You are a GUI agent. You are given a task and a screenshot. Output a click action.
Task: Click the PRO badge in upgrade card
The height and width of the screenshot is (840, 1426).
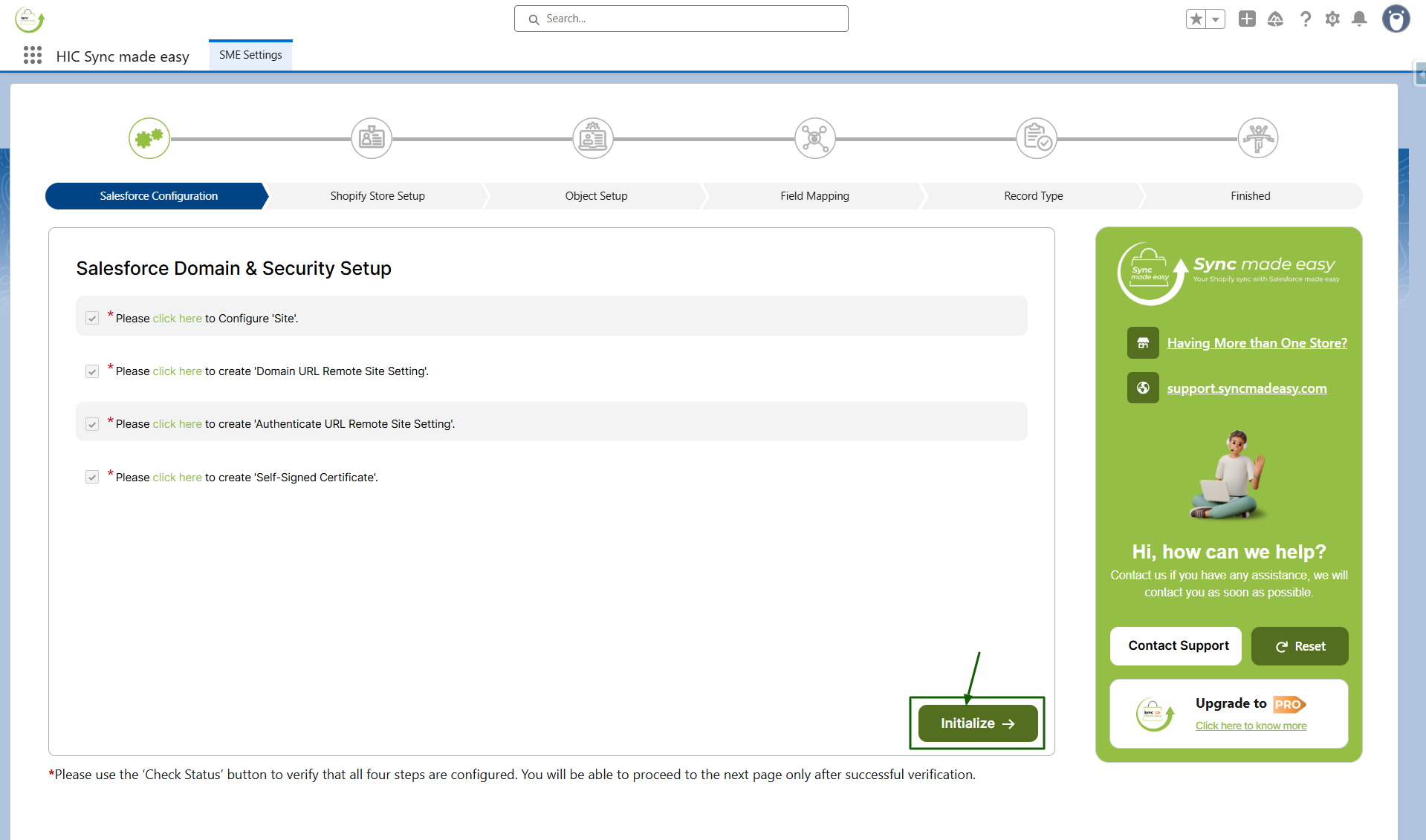coord(1289,704)
